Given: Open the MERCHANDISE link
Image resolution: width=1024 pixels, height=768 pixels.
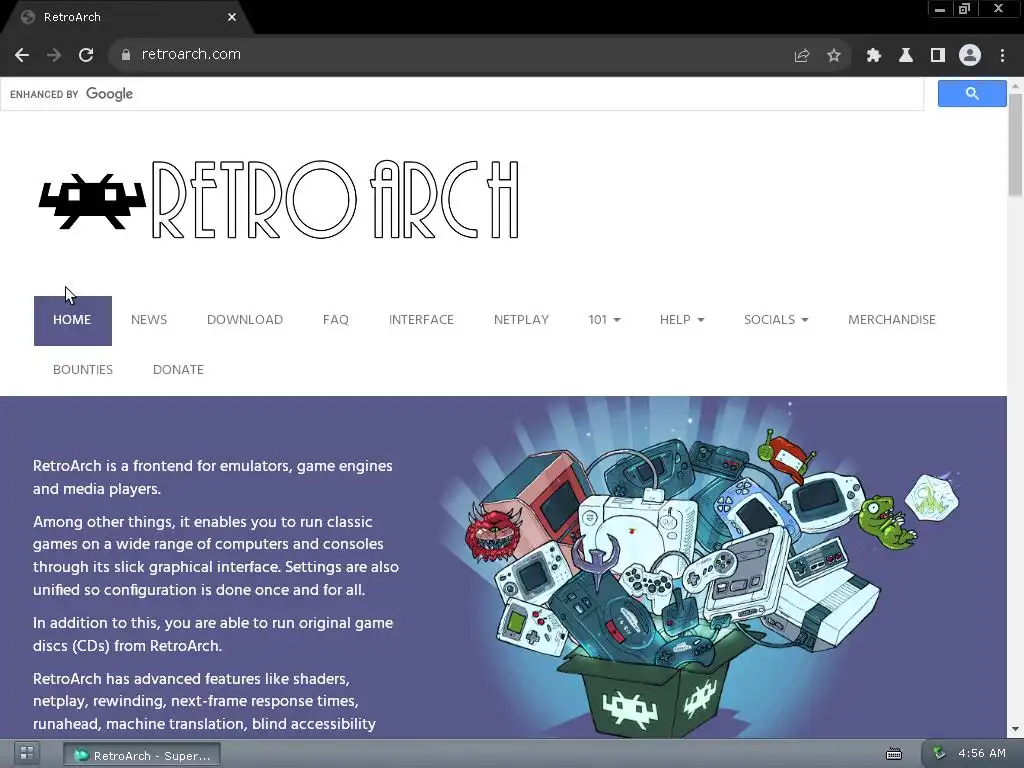Looking at the screenshot, I should pos(891,320).
